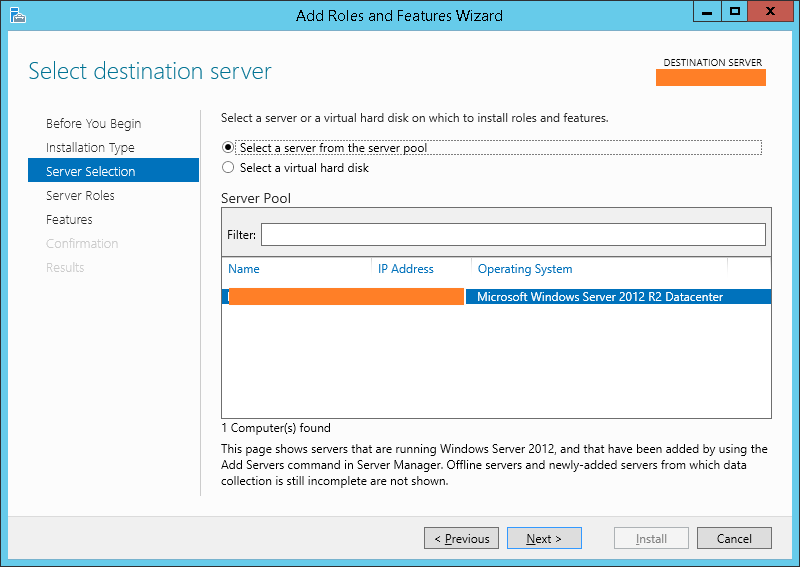
Task: Sort server pool by Name column
Action: pyautogui.click(x=244, y=269)
